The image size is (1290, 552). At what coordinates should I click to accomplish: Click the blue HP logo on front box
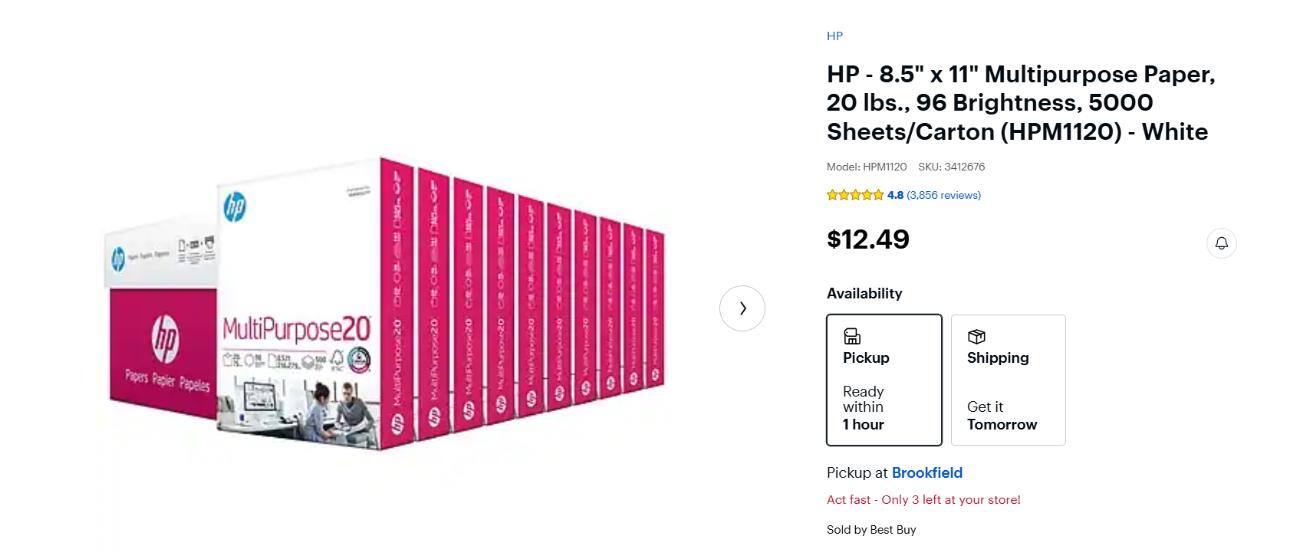(235, 207)
